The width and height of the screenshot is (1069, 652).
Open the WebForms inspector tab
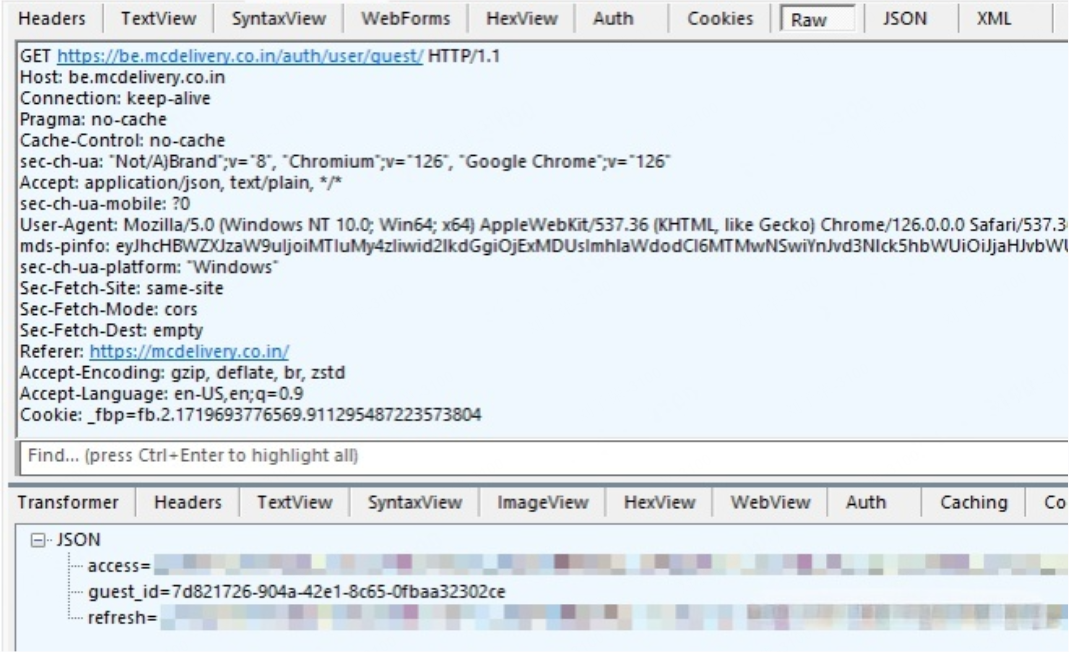pos(404,19)
